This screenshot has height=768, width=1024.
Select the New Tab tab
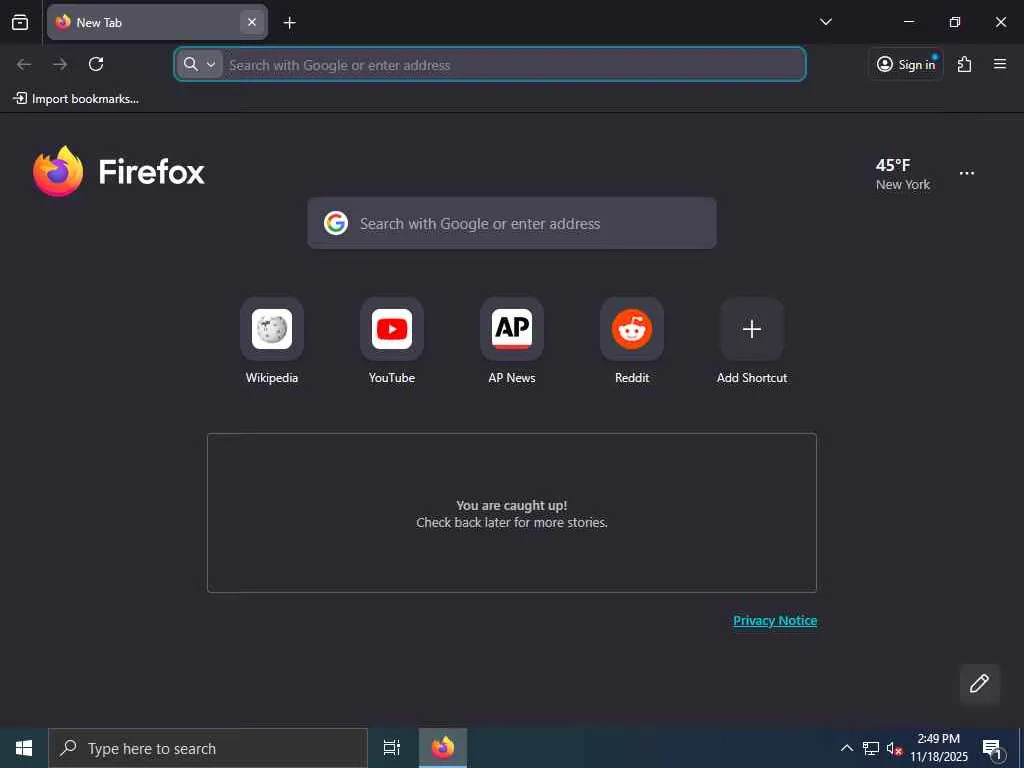tap(157, 22)
